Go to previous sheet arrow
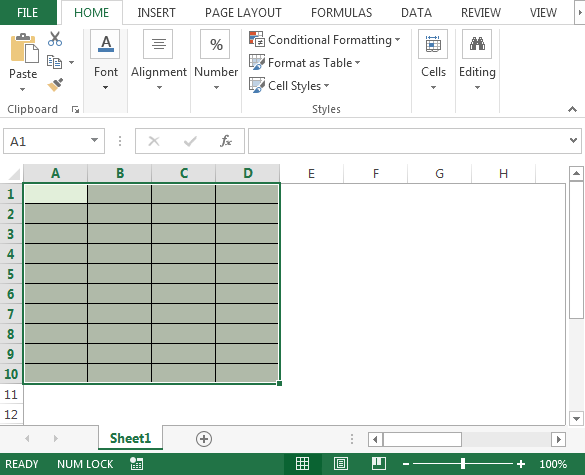This screenshot has width=585, height=475. [27, 438]
